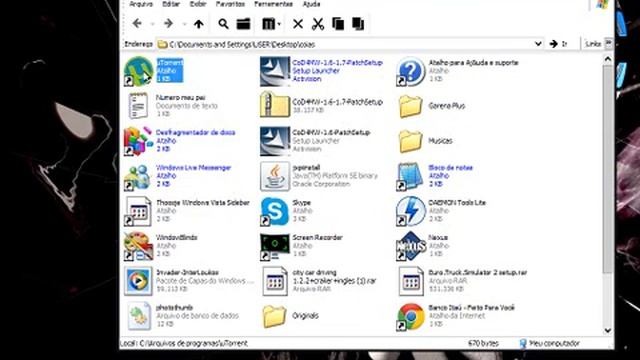
Task: Click the Views layout button
Action: tap(268, 24)
